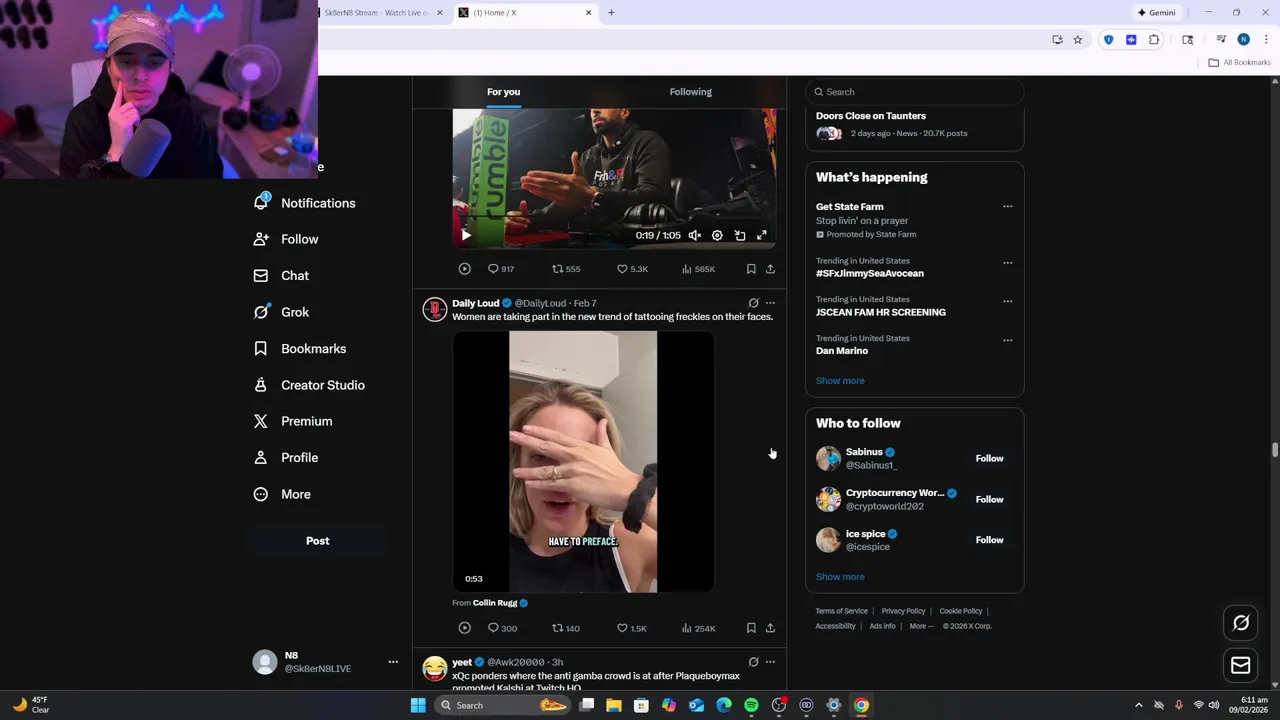The image size is (1280, 720).
Task: Open more options for State Farm trend
Action: tap(1008, 207)
